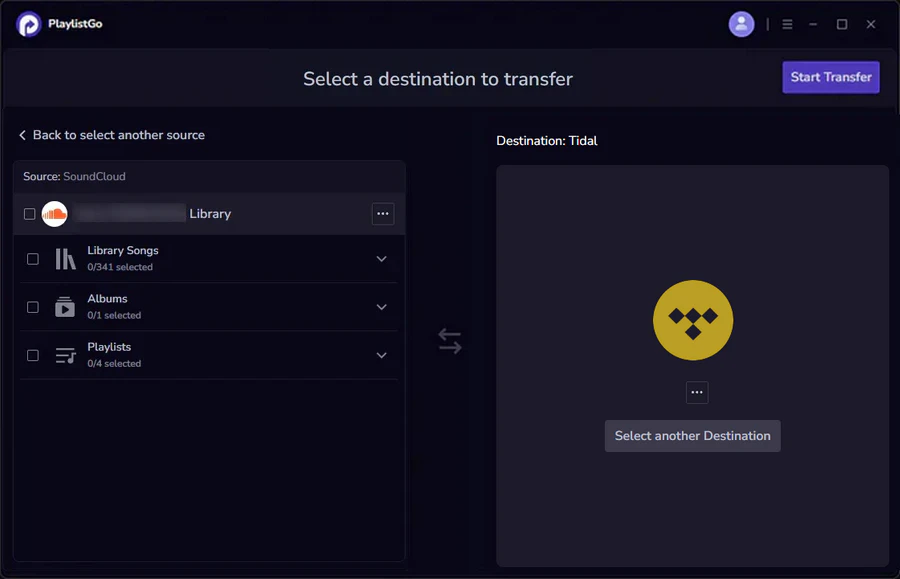Click the swap source and destination arrows
This screenshot has width=900, height=579.
pyautogui.click(x=450, y=341)
